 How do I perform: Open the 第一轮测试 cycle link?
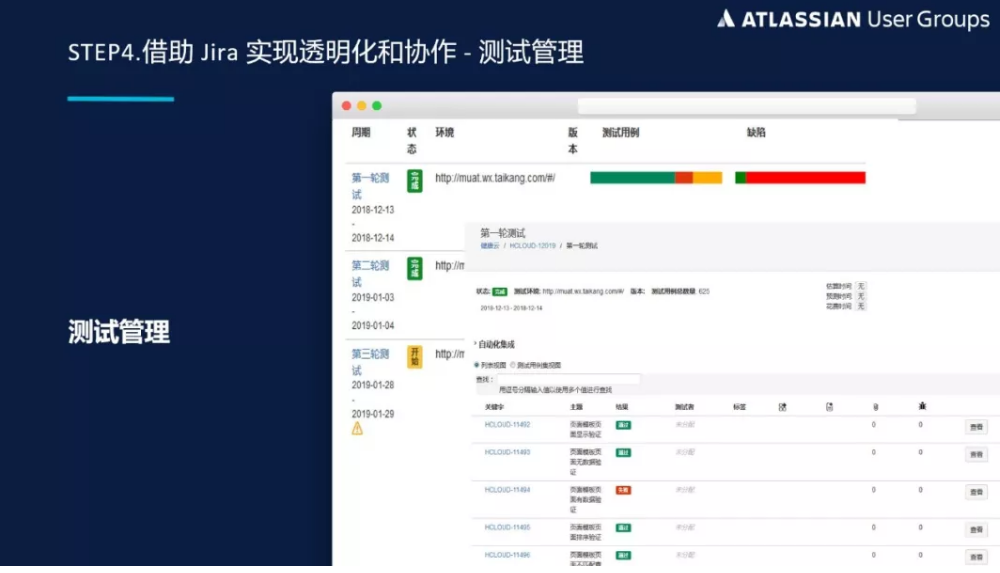pos(370,186)
